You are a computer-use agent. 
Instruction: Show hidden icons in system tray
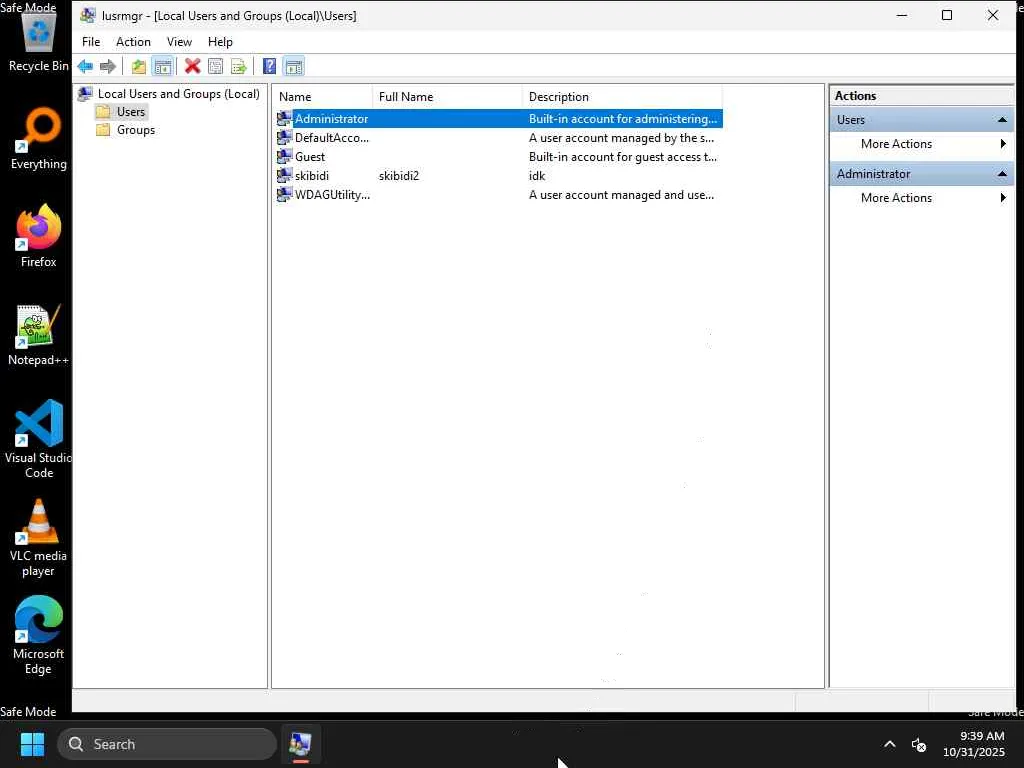point(889,744)
